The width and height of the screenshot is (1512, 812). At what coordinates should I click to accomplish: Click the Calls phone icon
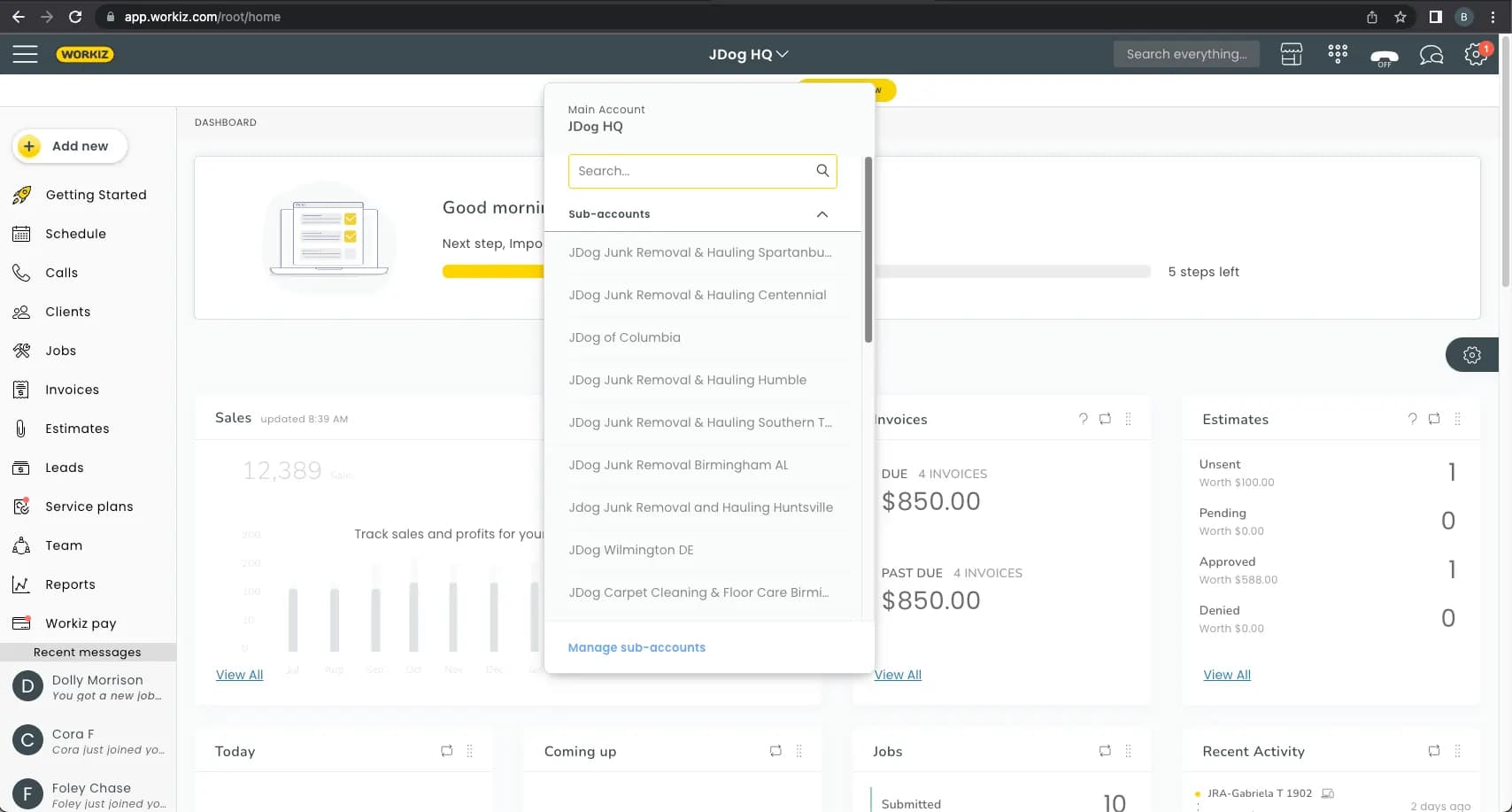tap(21, 273)
